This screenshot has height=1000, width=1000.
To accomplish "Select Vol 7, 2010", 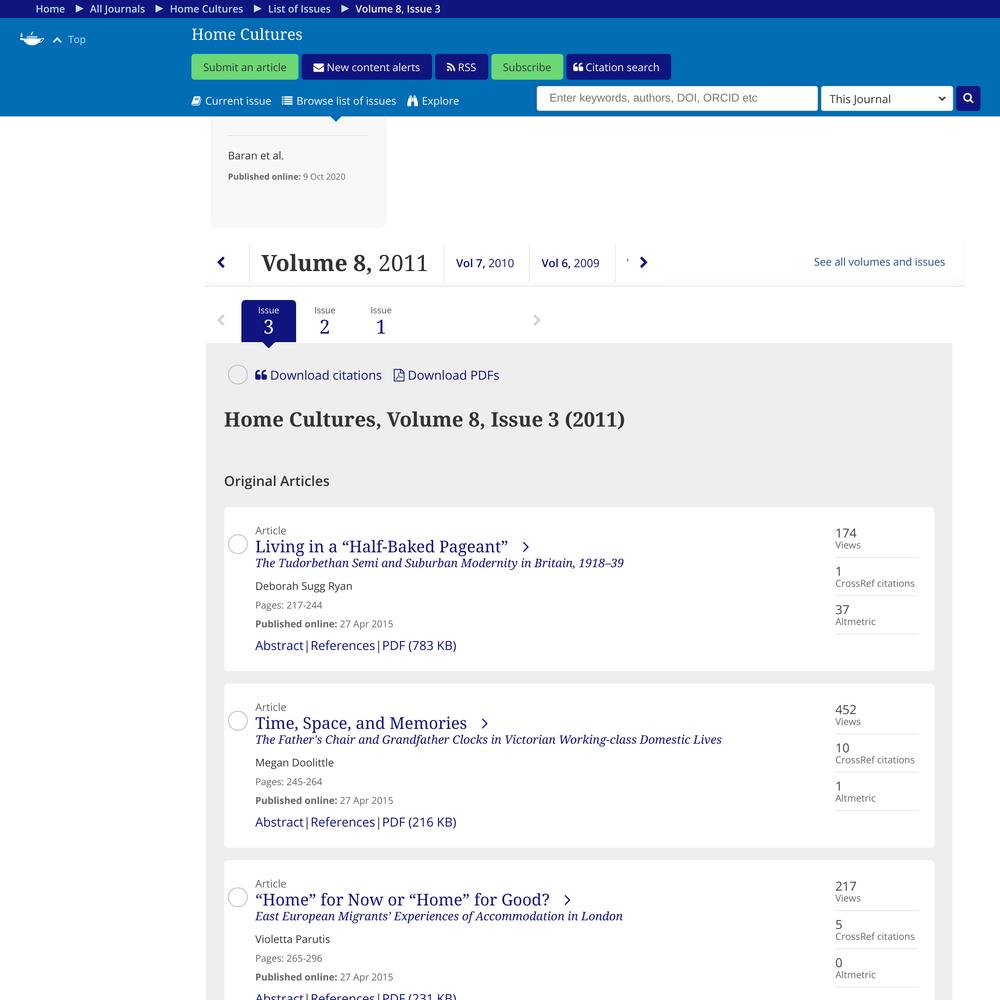I will pos(485,263).
